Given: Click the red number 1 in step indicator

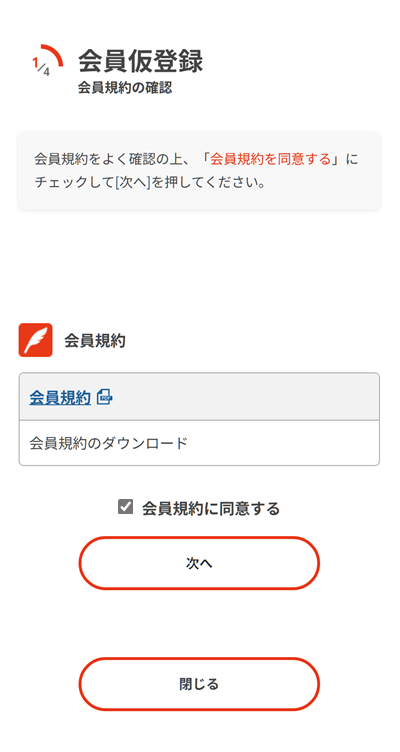Looking at the screenshot, I should coord(35,62).
